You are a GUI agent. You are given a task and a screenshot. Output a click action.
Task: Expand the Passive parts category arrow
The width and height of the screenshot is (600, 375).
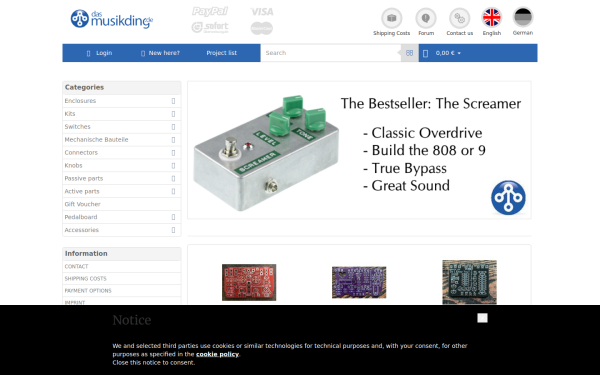(x=173, y=178)
